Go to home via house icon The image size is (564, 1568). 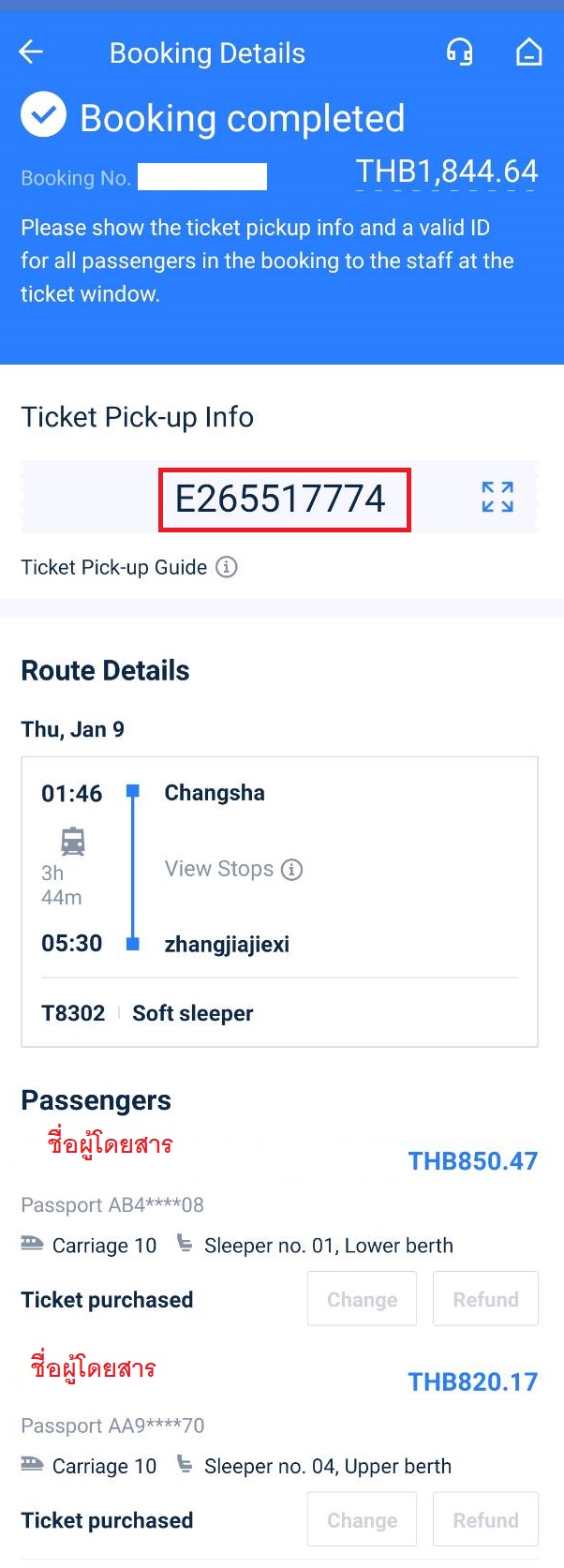coord(529,52)
